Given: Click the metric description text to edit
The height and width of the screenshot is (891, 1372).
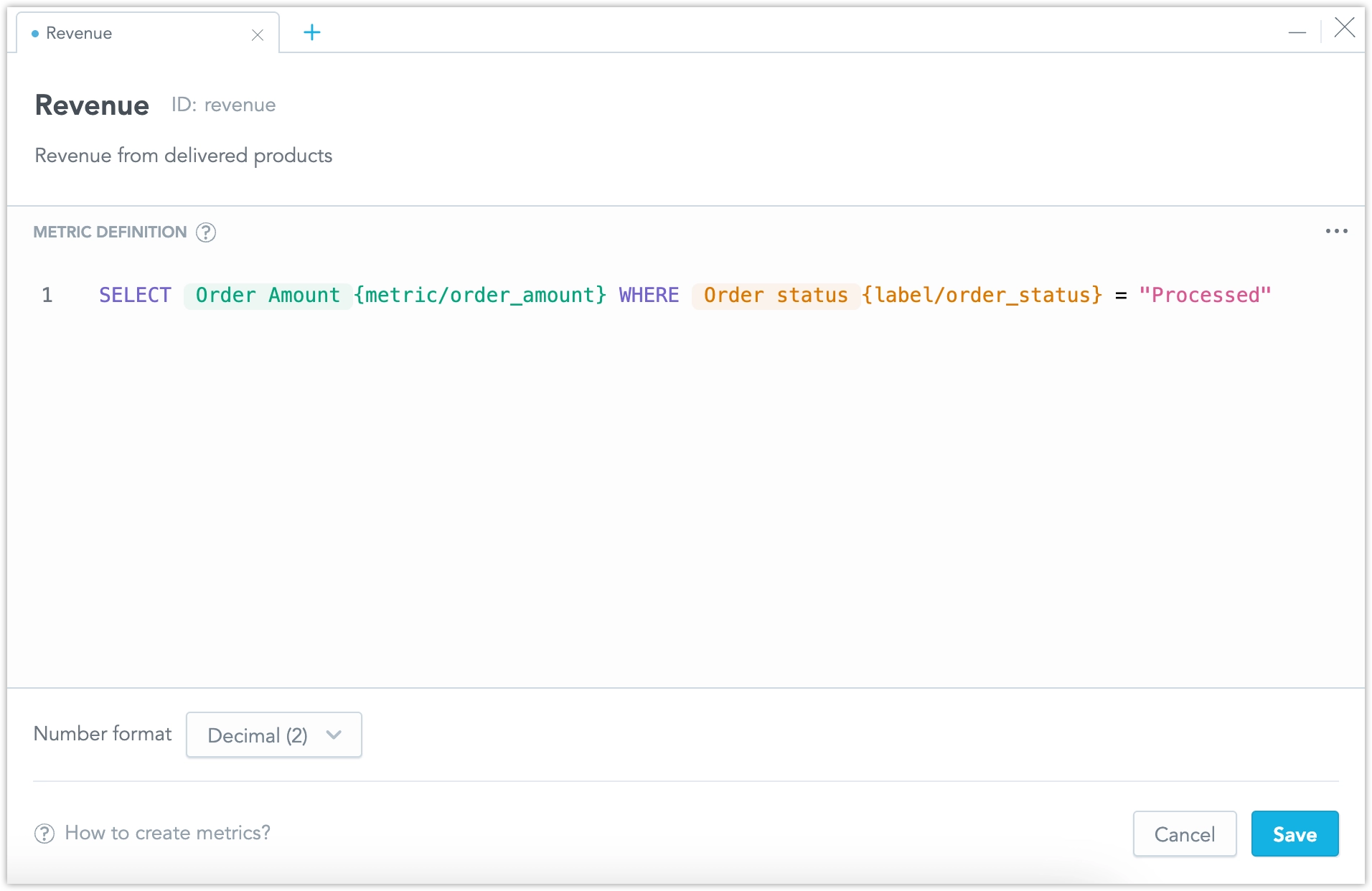Looking at the screenshot, I should [183, 156].
